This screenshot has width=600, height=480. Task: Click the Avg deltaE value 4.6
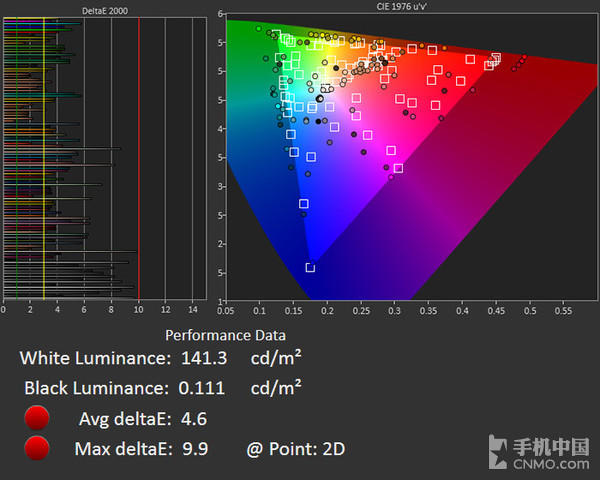194,419
